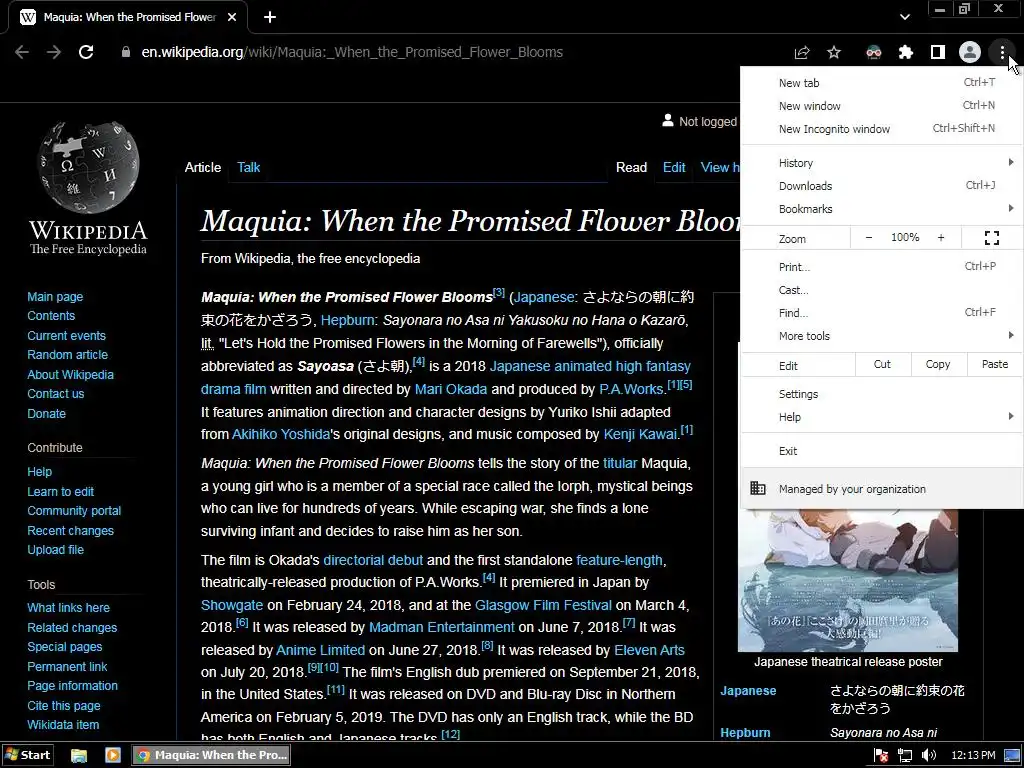Follow the P.A.Works link
This screenshot has width=1024, height=768.
[x=631, y=389]
